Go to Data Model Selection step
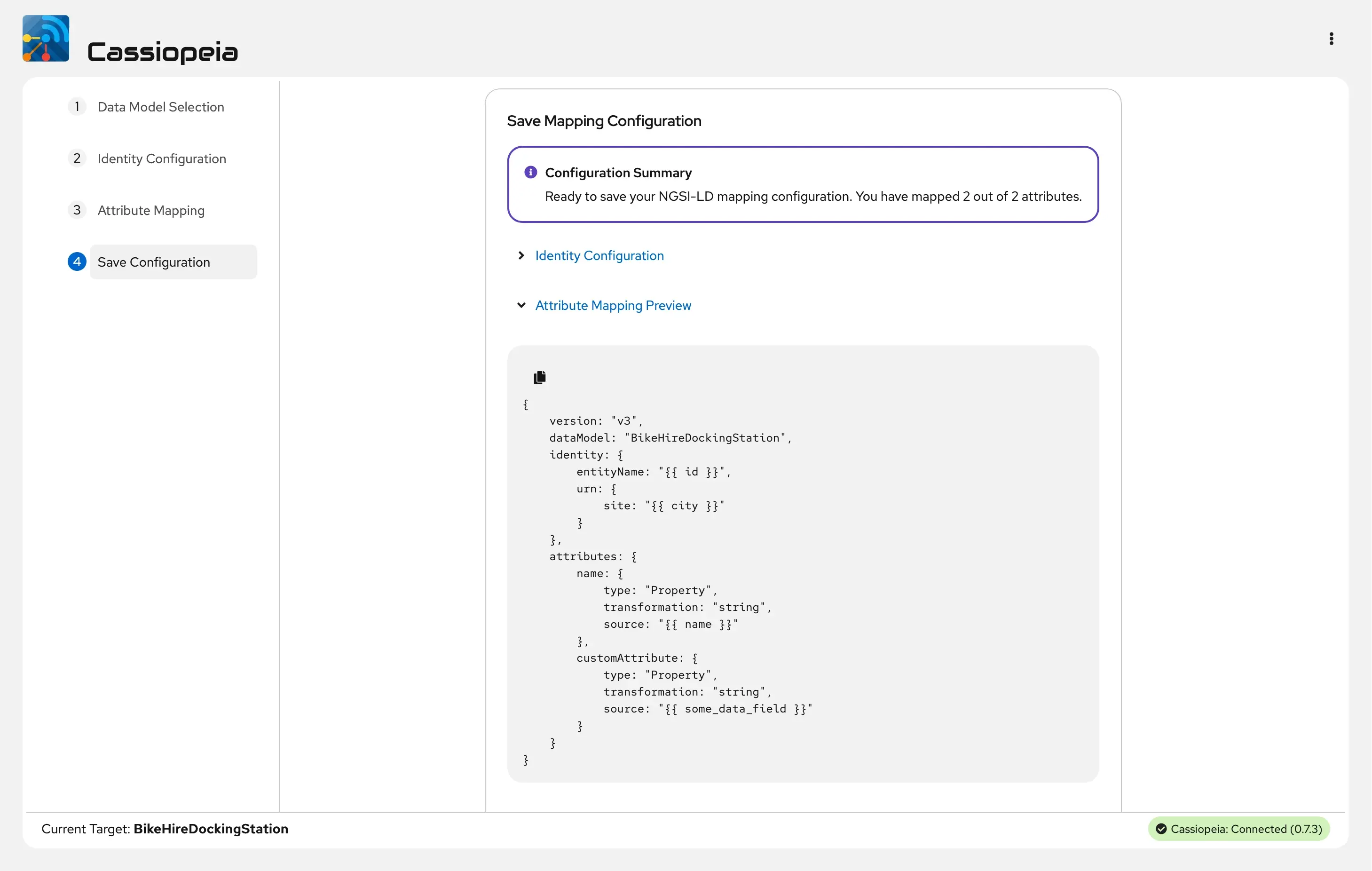 [161, 107]
